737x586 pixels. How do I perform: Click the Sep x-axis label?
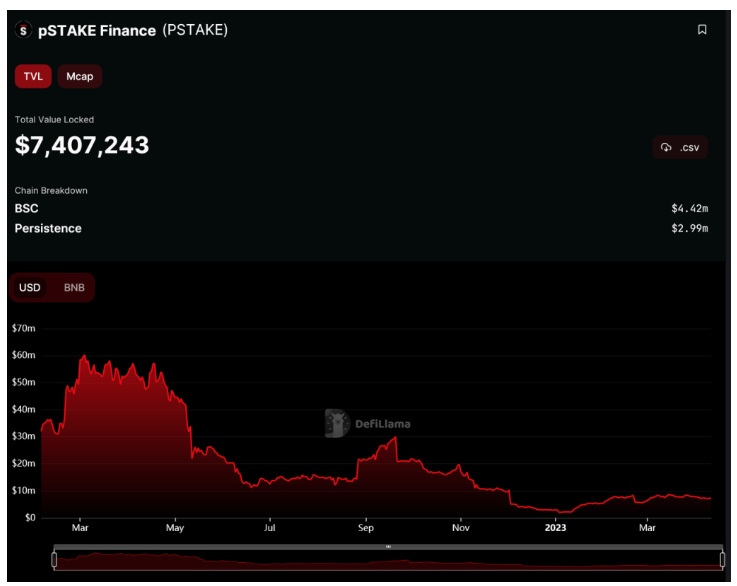coord(366,528)
